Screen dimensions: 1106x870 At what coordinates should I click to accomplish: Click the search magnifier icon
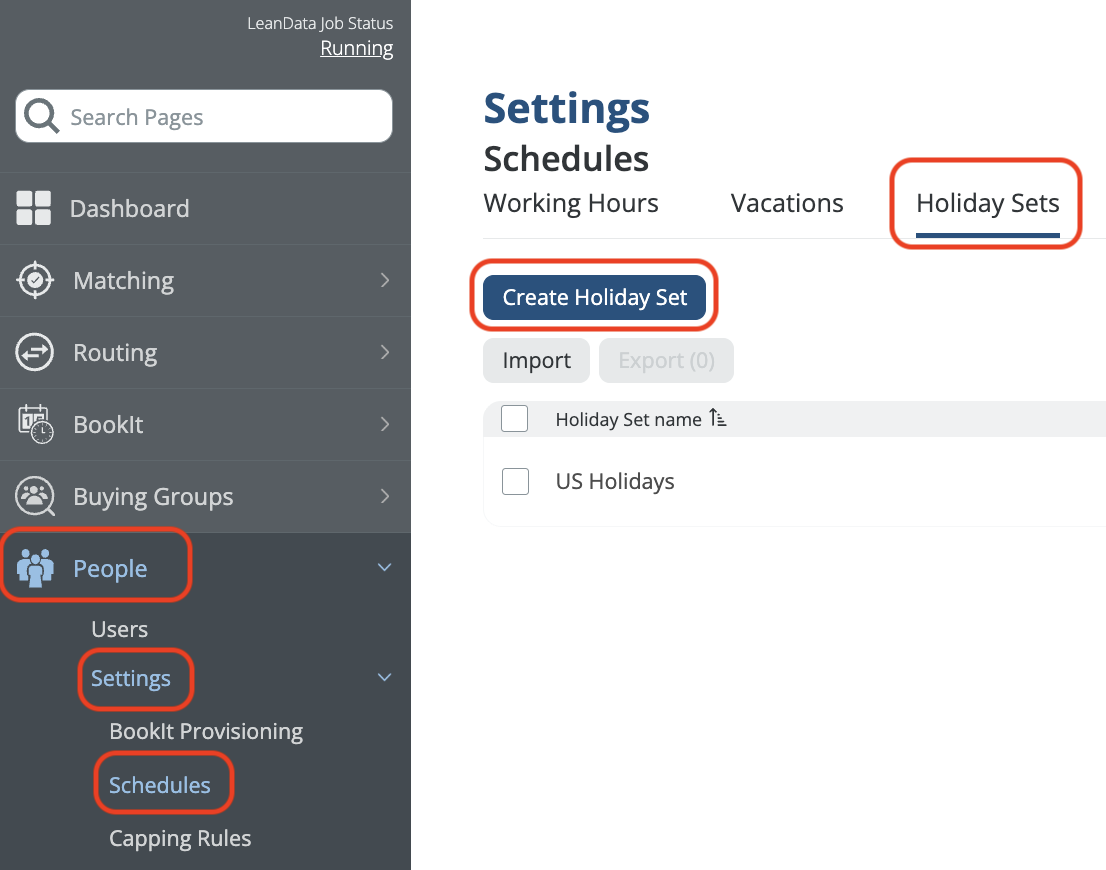[42, 117]
